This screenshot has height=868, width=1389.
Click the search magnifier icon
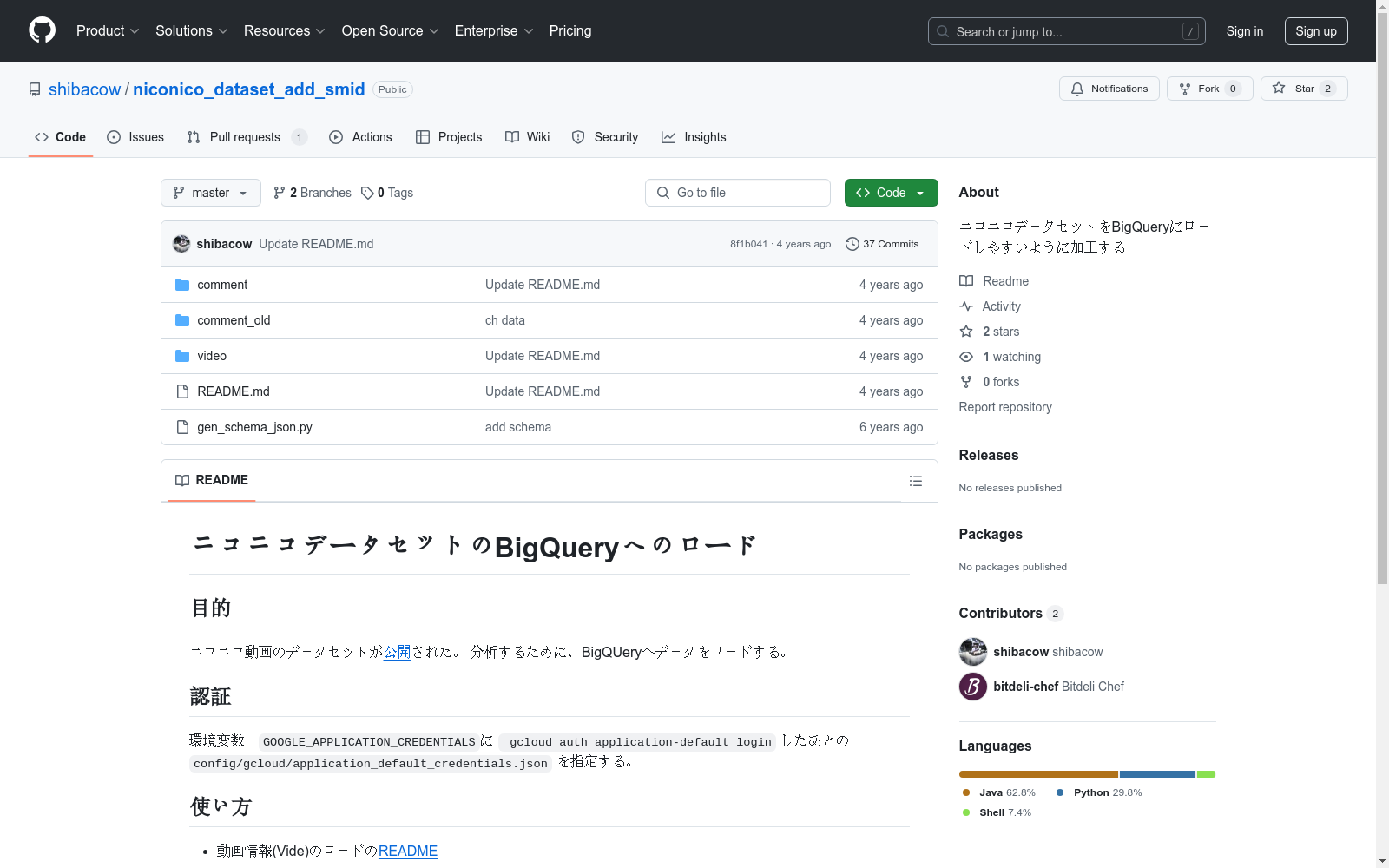[x=943, y=31]
